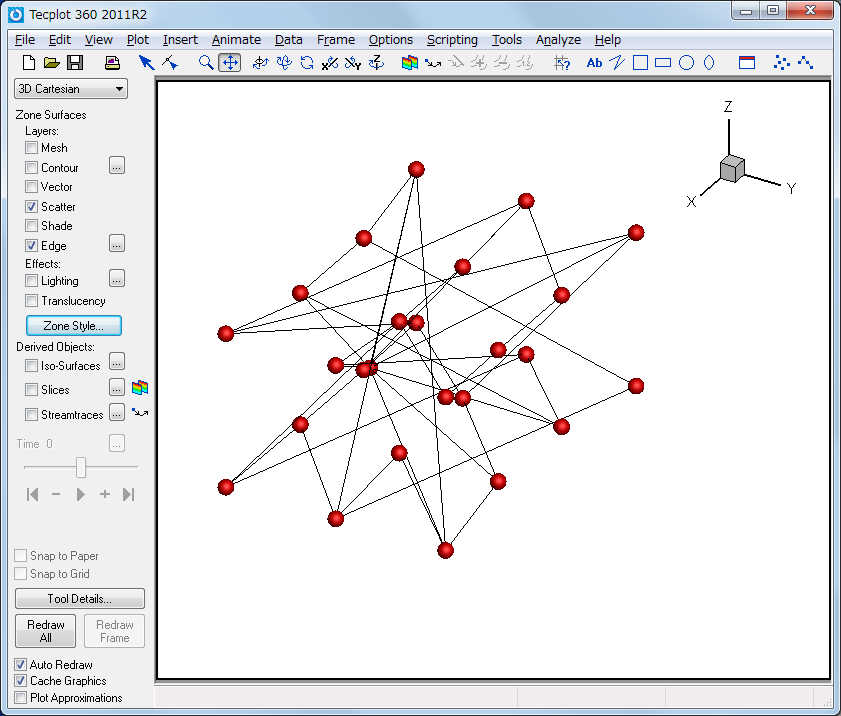841x716 pixels.
Task: Open Streamtraces details ellipsis button
Action: pyautogui.click(x=117, y=412)
